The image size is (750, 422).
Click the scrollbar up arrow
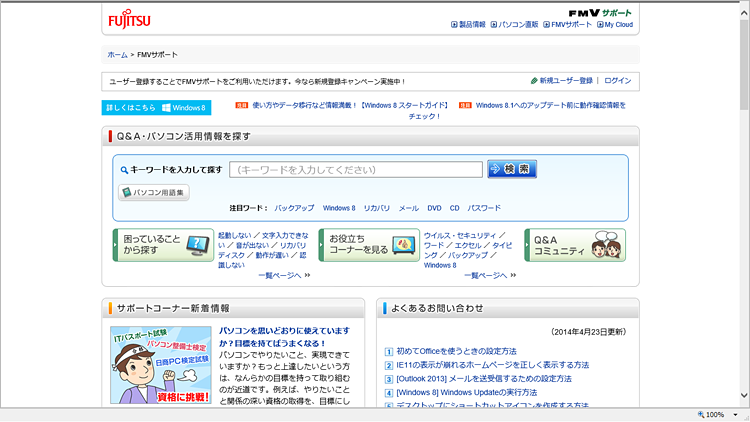click(744, 13)
